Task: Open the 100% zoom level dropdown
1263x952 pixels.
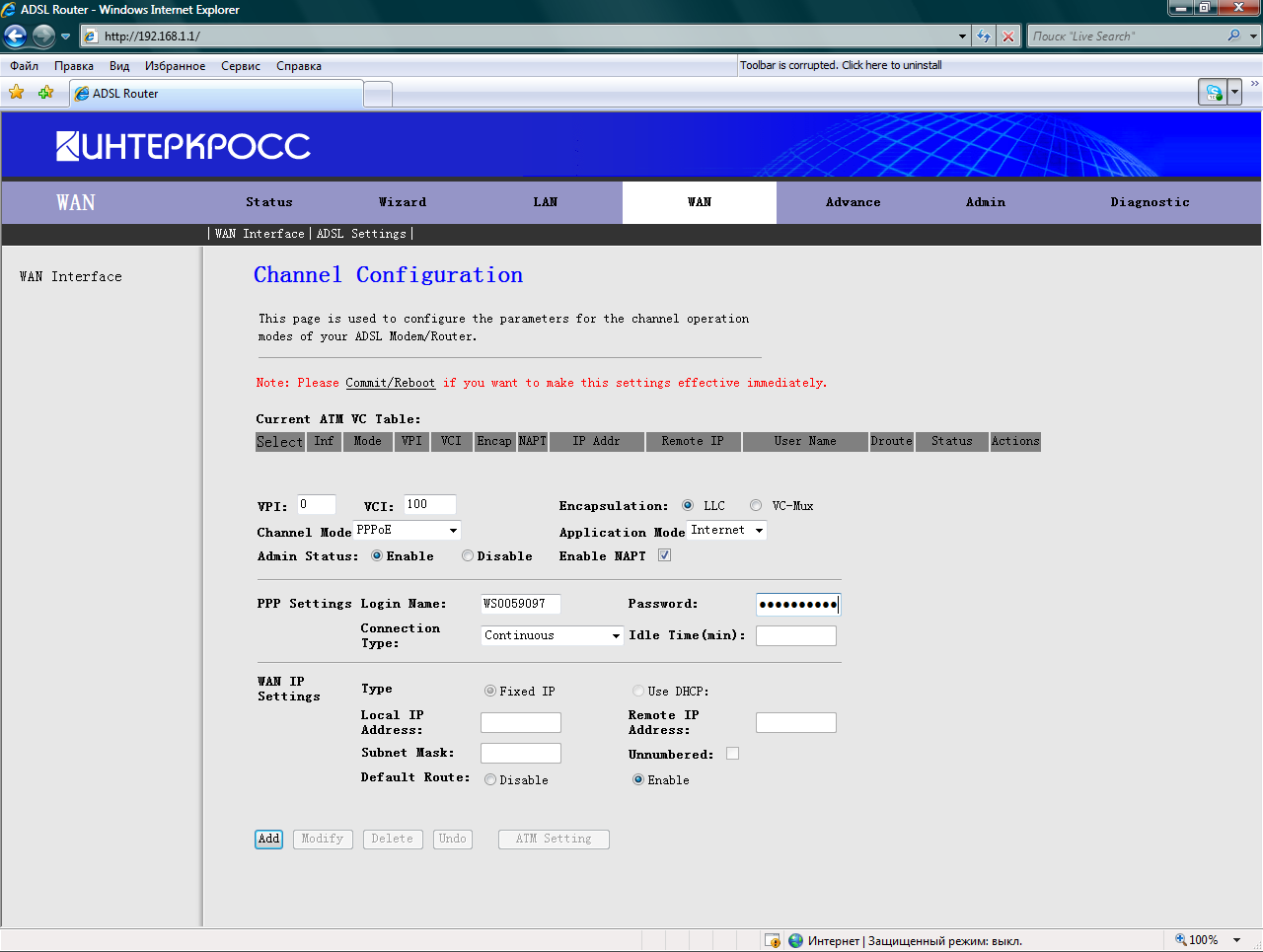Action: pyautogui.click(x=1236, y=940)
